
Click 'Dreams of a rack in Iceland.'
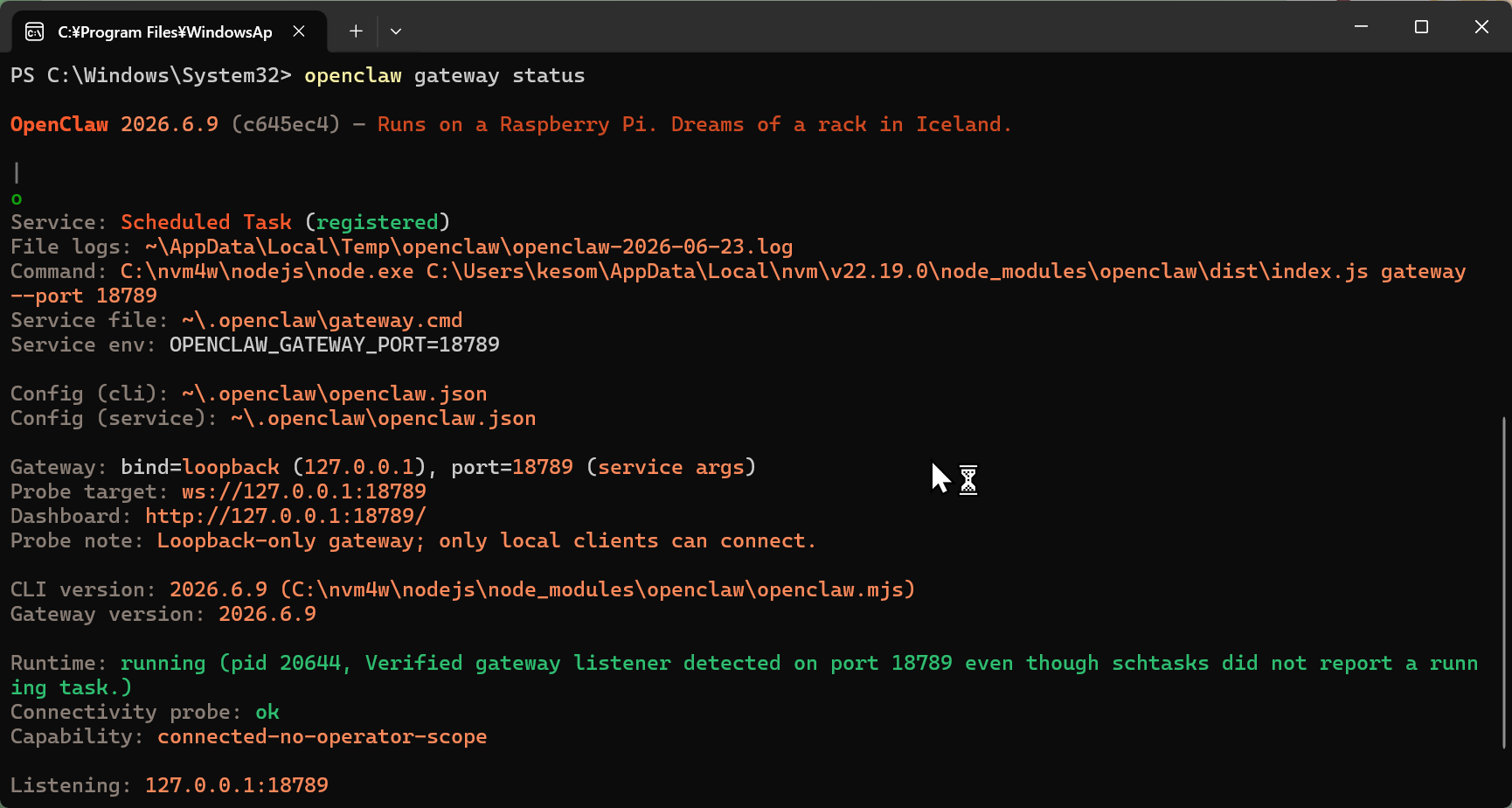841,125
